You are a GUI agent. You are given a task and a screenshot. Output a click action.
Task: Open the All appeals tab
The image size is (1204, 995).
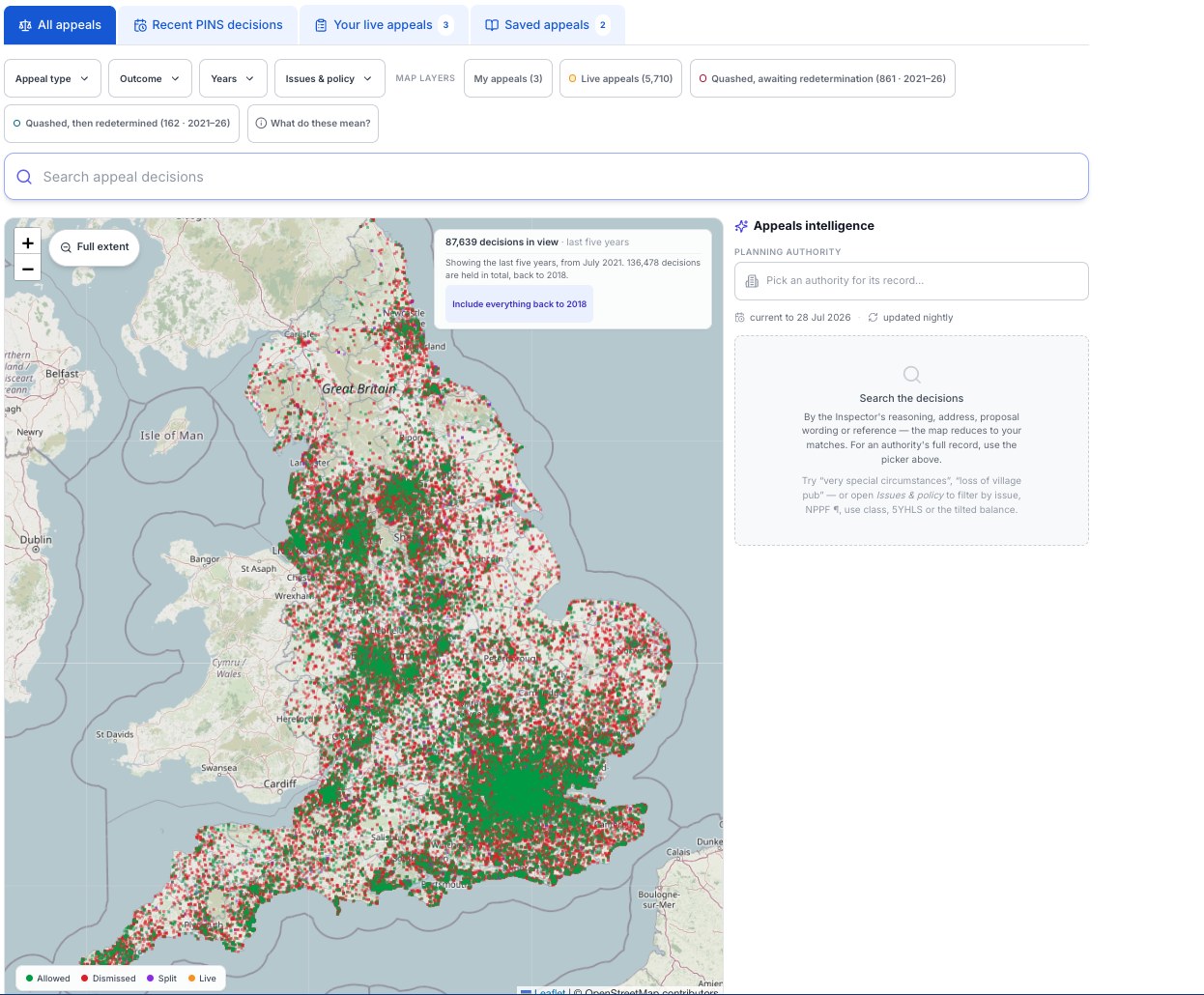point(60,25)
